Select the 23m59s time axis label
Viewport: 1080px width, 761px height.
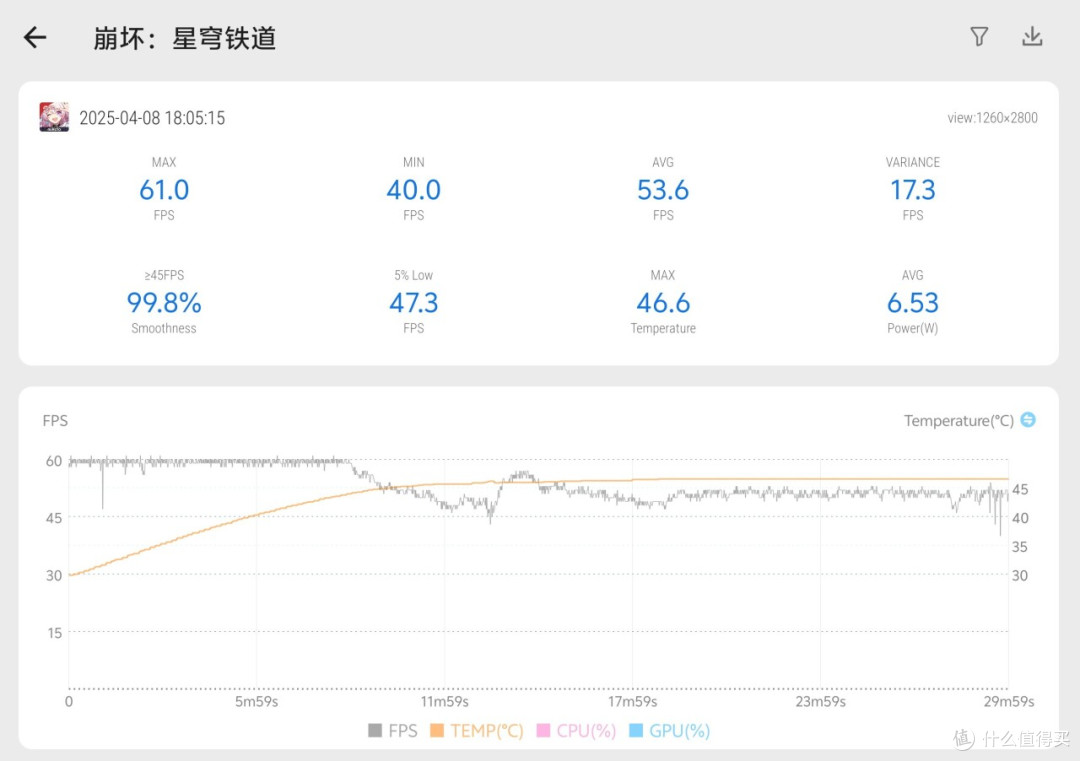pyautogui.click(x=820, y=702)
